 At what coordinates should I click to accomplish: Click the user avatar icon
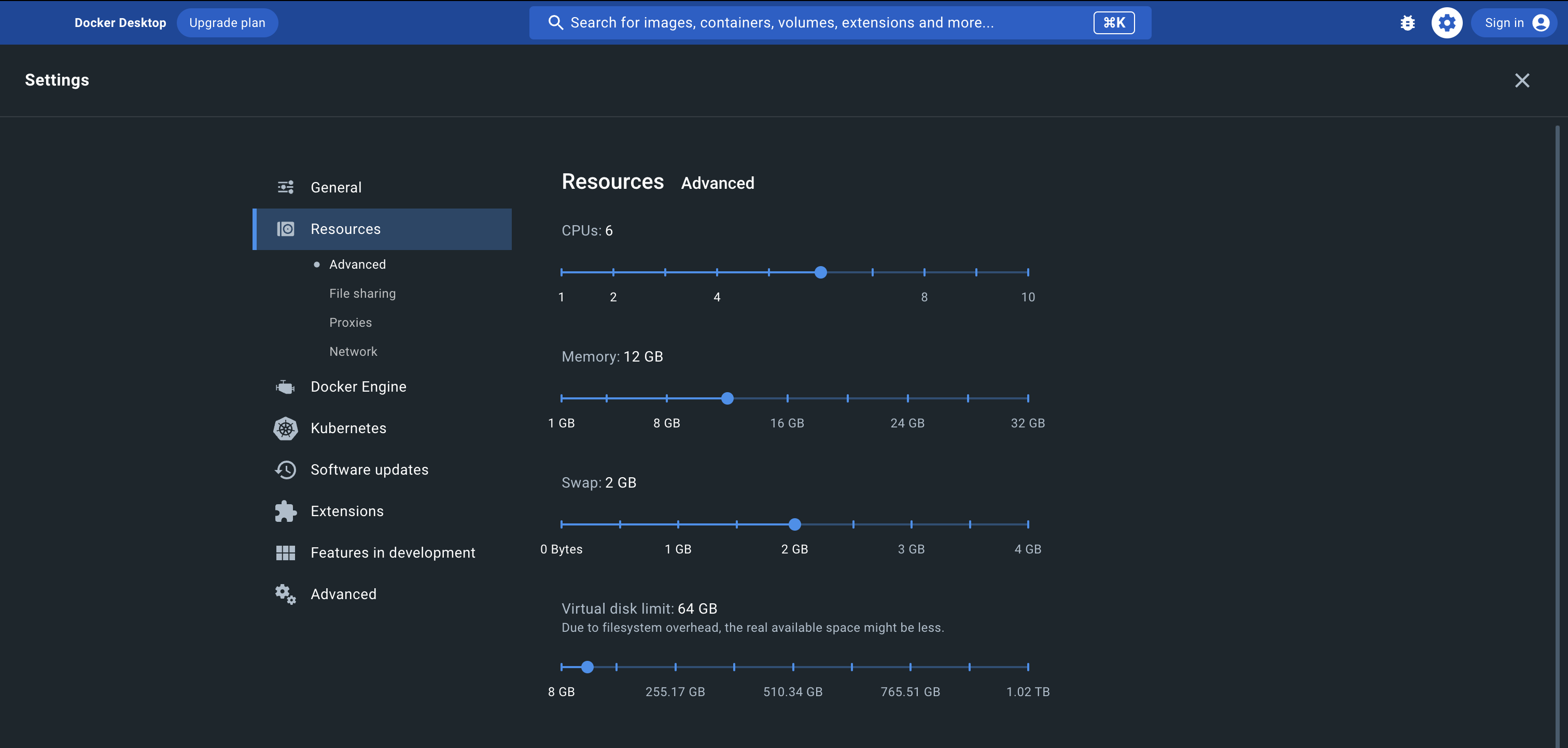pyautogui.click(x=1541, y=23)
